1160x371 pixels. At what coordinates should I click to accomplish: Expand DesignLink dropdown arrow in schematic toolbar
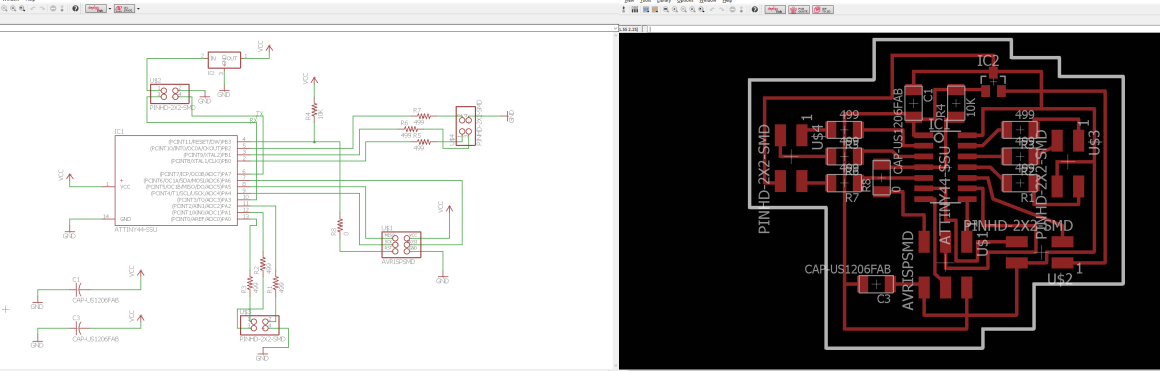click(110, 9)
